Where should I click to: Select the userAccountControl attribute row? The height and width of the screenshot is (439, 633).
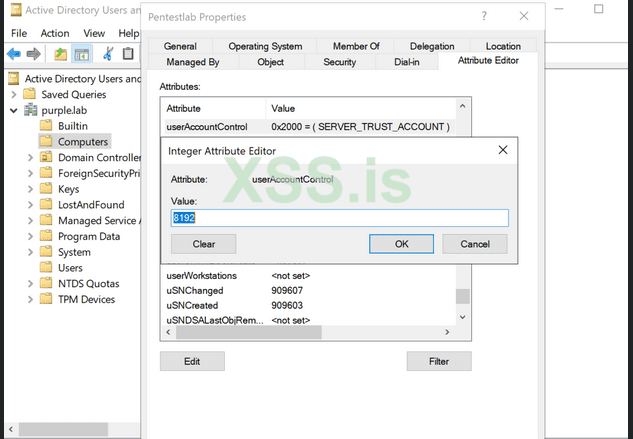[x=310, y=127]
